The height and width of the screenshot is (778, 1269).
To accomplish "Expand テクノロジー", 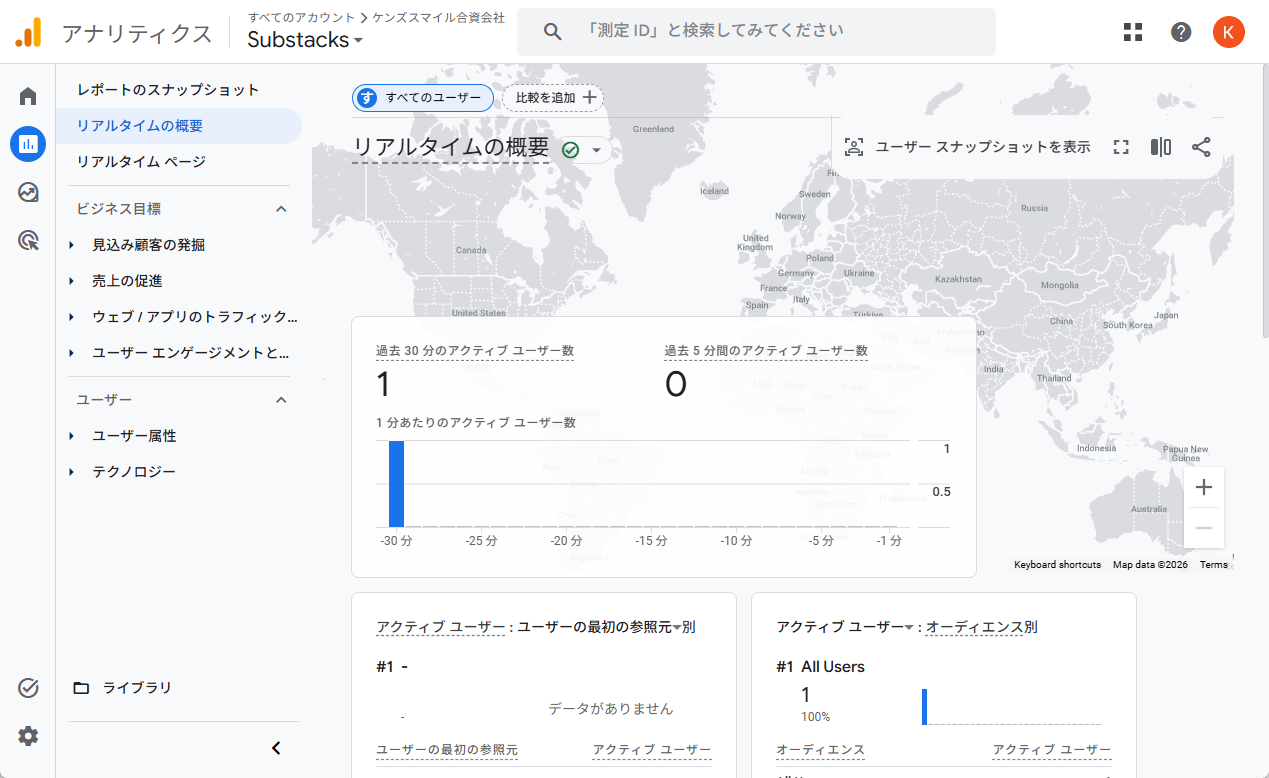I will click(72, 472).
